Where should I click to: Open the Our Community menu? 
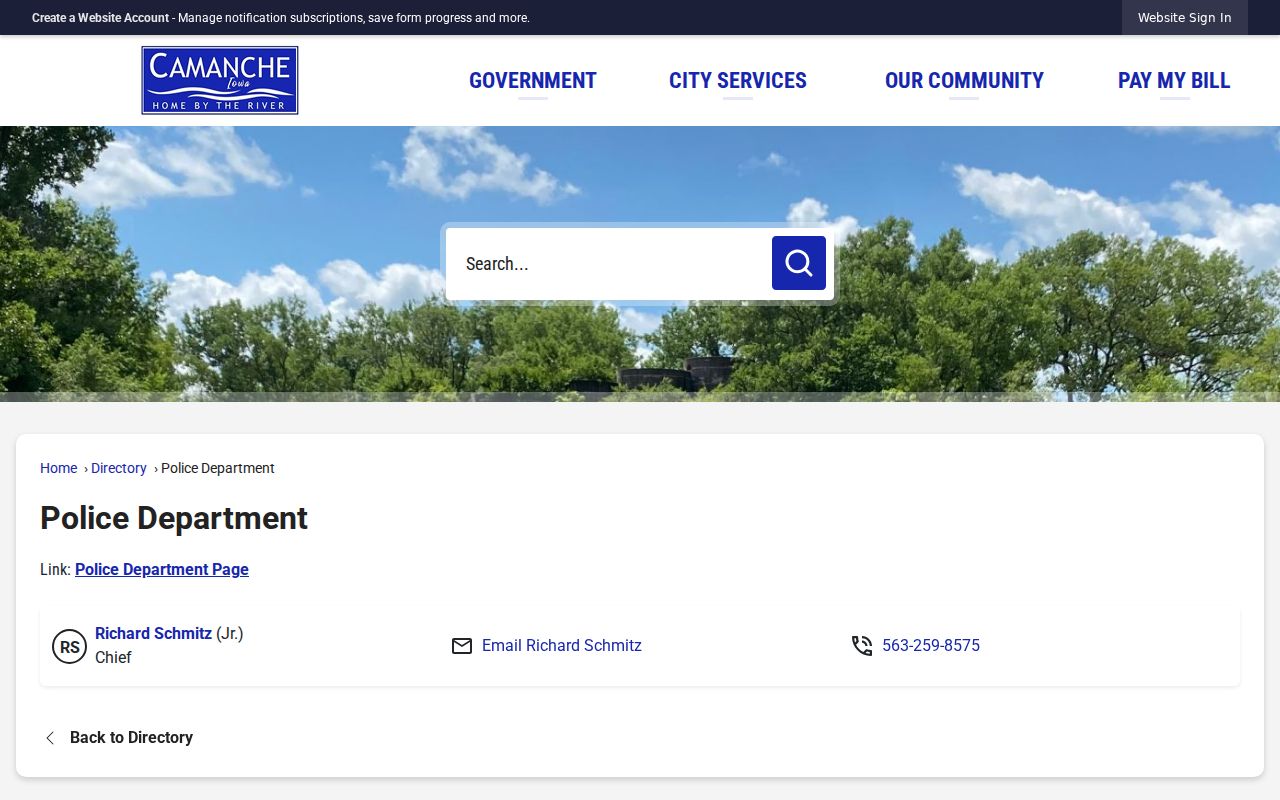point(964,80)
